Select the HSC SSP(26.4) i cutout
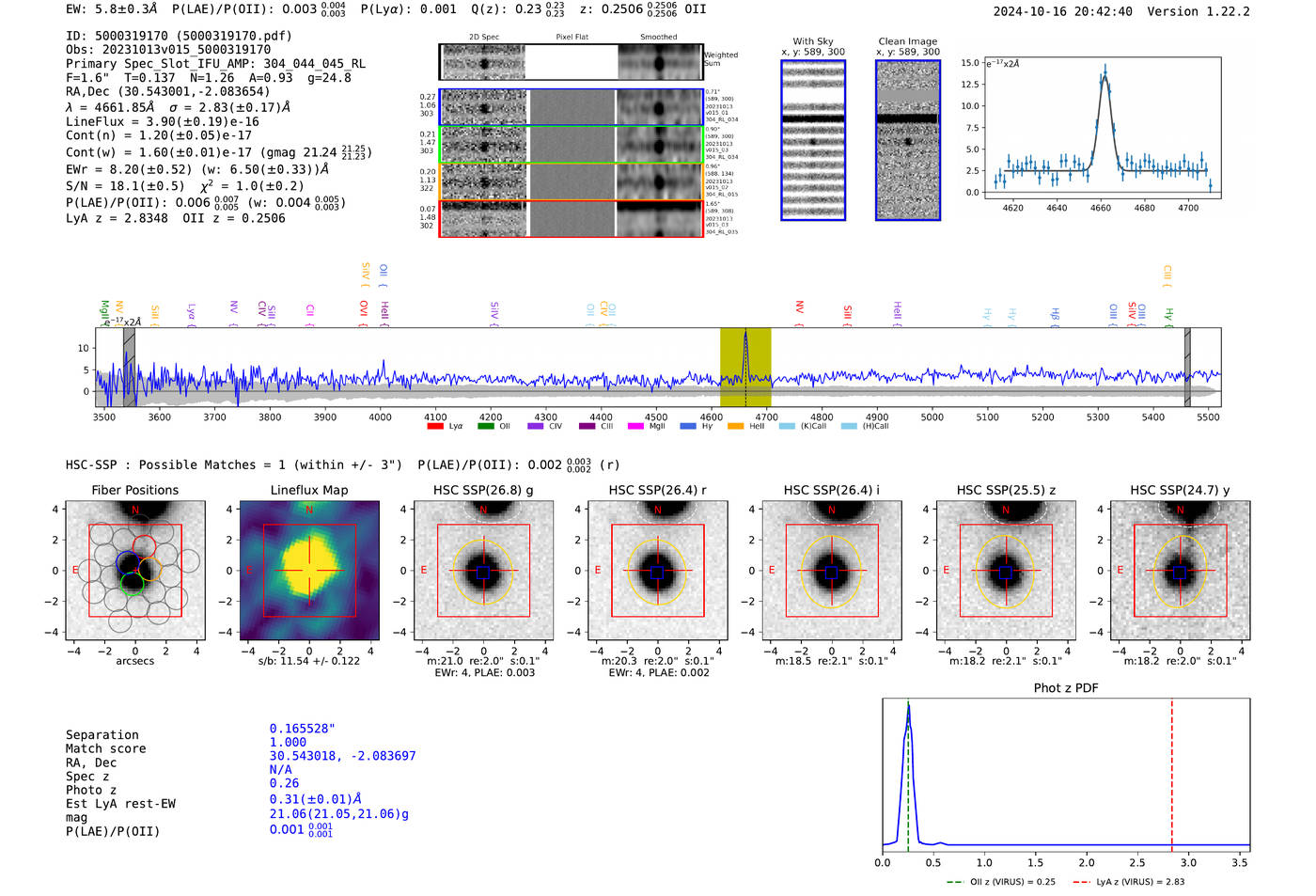 point(831,570)
